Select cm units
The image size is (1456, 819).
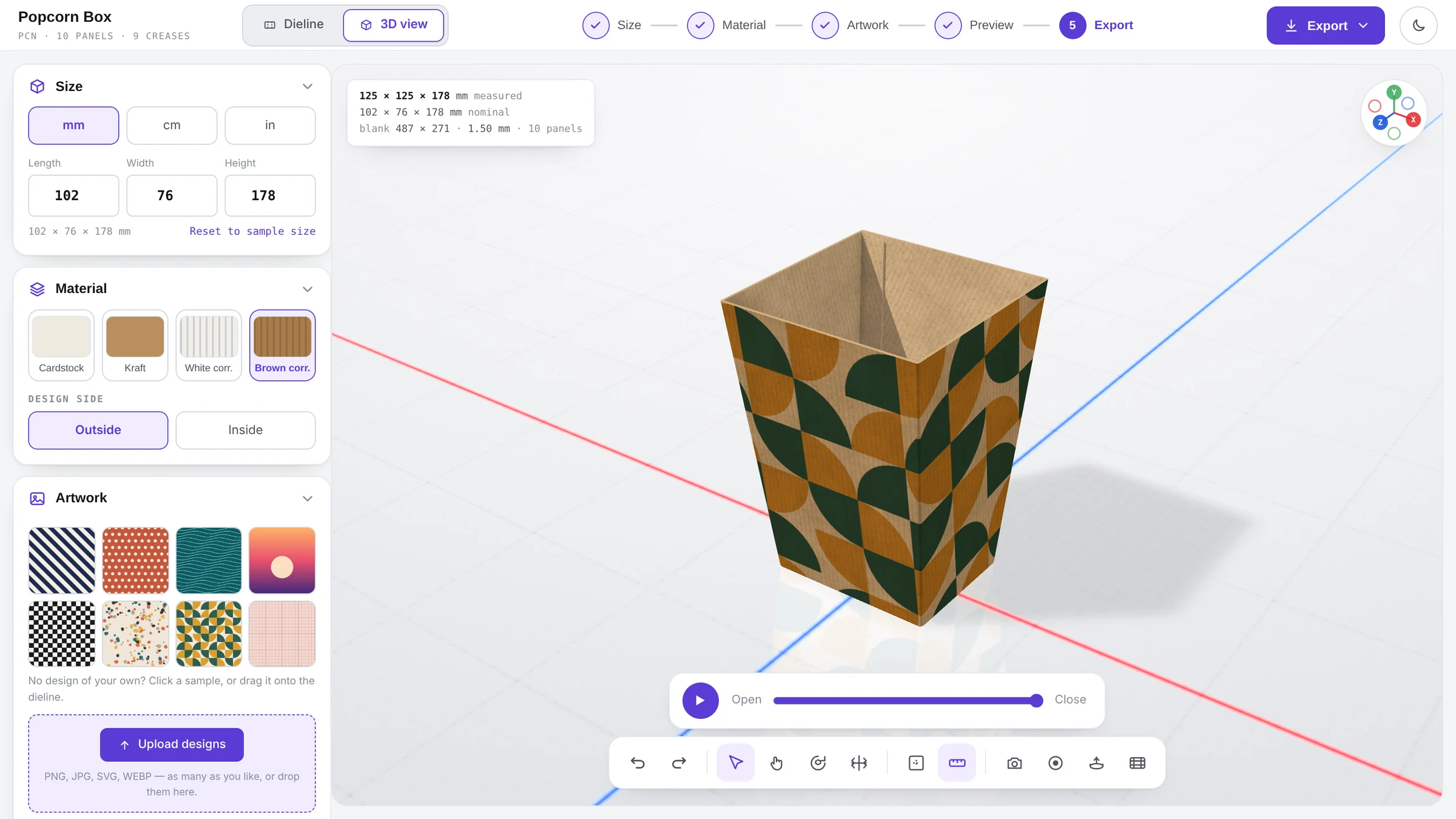point(172,126)
